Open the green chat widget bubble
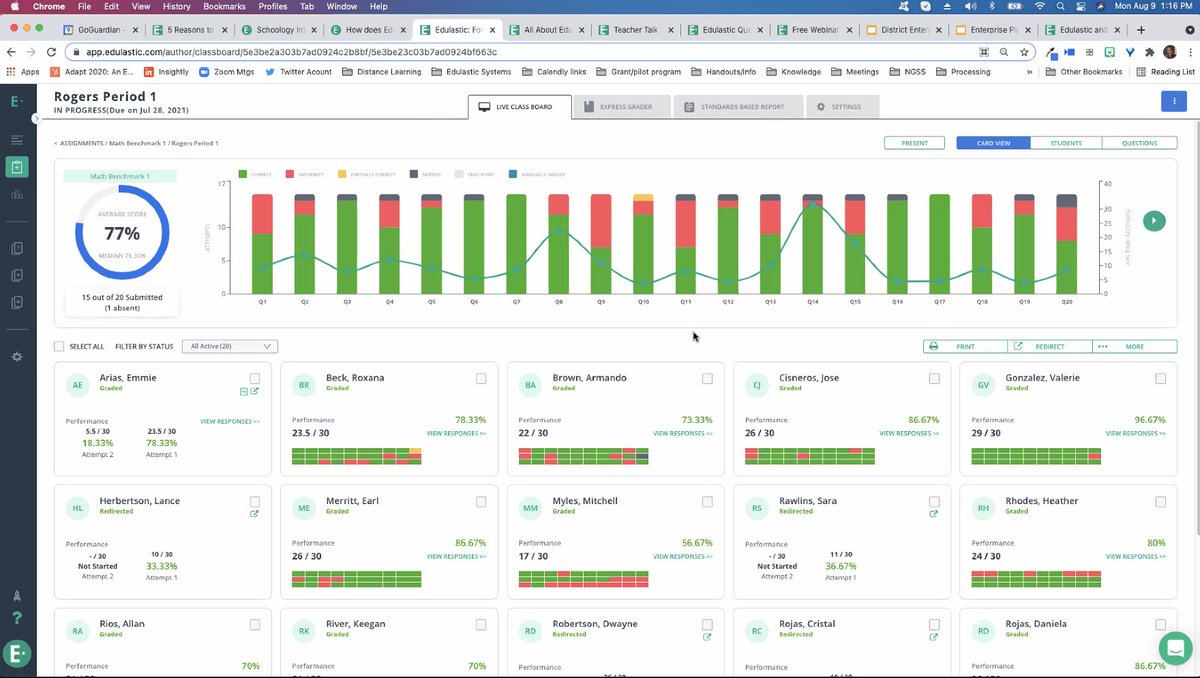The height and width of the screenshot is (678, 1200). click(1174, 646)
